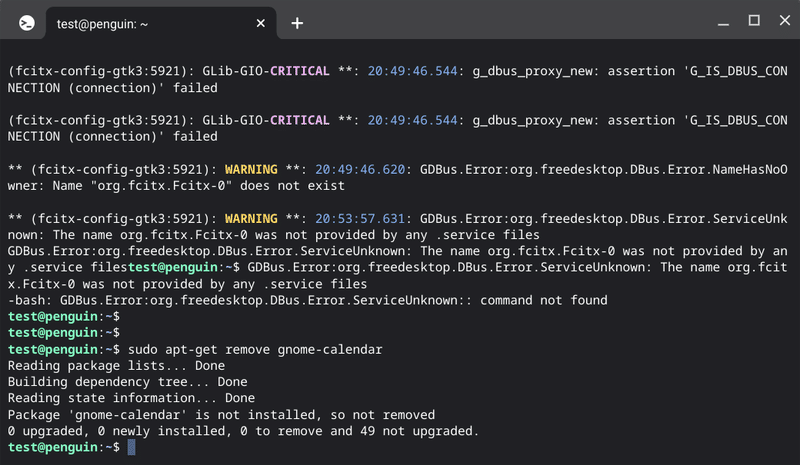Minimize the terminal window
Image resolution: width=800 pixels, height=465 pixels.
pos(723,23)
